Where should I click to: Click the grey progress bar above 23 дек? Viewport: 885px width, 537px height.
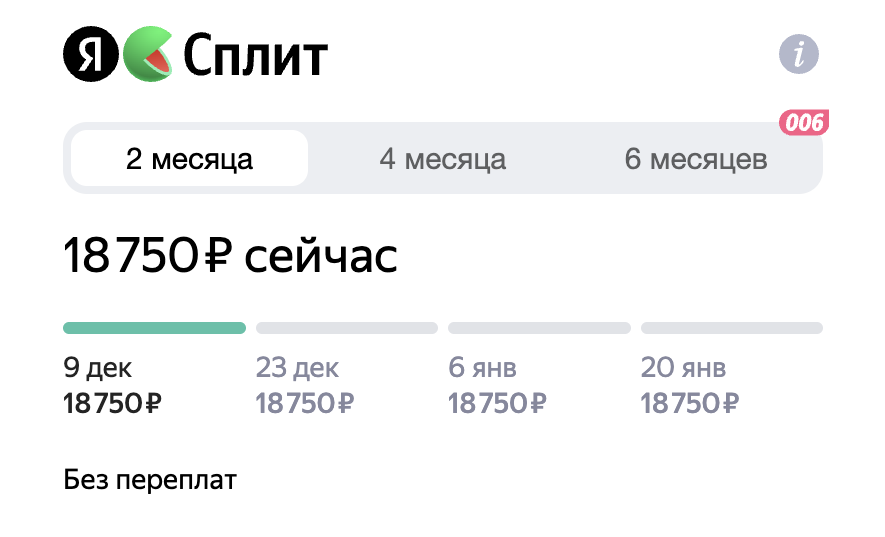pyautogui.click(x=347, y=328)
